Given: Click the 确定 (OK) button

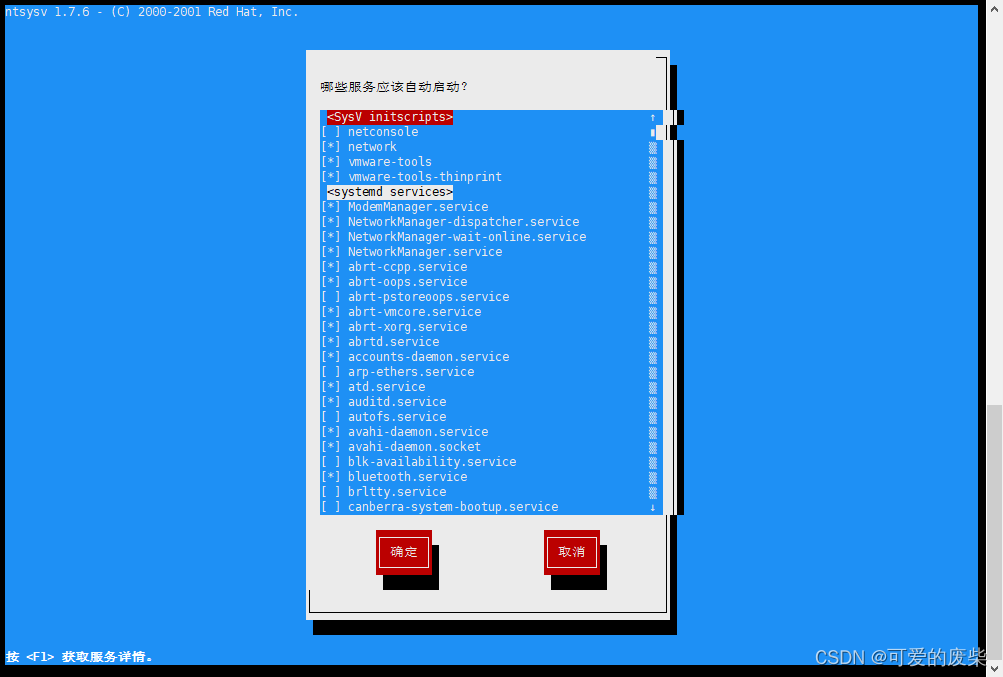Looking at the screenshot, I should [x=404, y=552].
